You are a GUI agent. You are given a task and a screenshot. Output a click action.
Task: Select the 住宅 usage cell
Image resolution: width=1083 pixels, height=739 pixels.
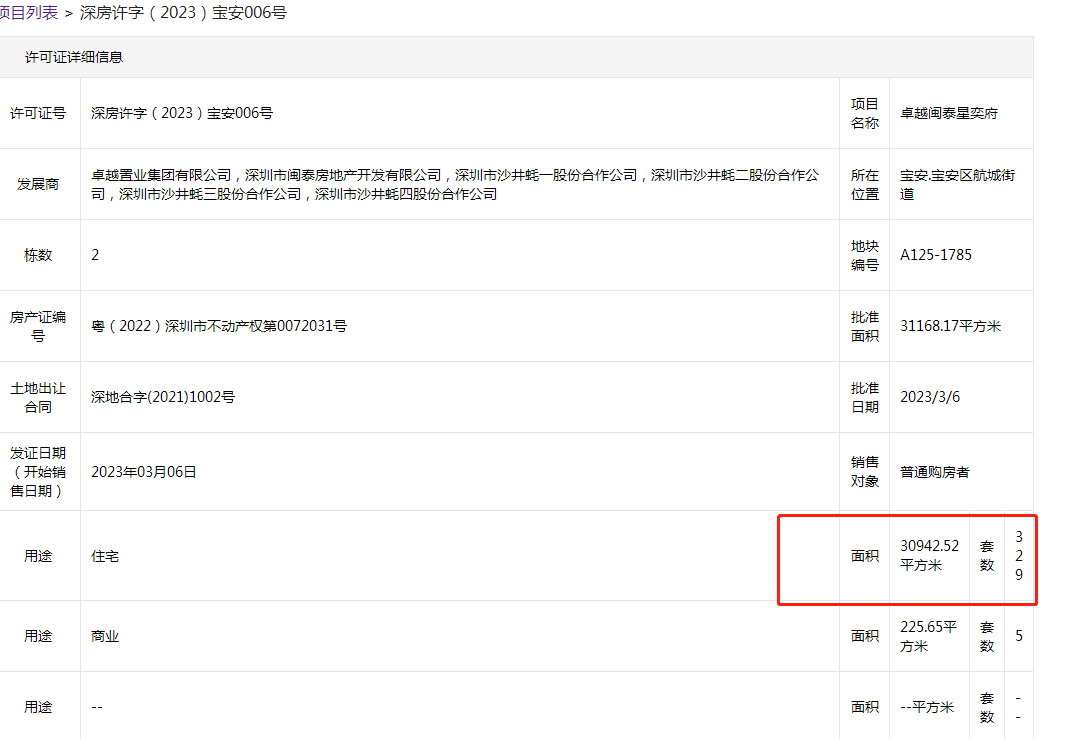104,556
